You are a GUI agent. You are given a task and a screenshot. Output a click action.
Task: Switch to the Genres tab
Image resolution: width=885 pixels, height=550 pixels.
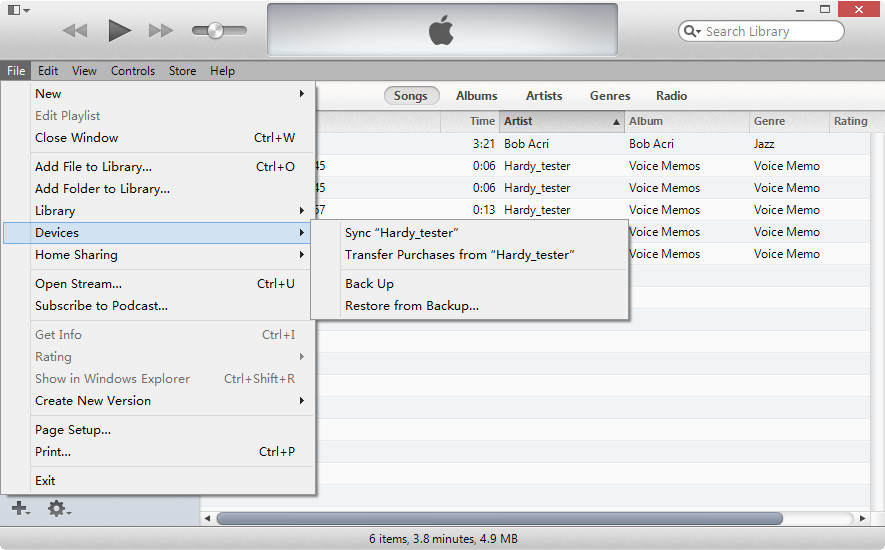(x=610, y=95)
